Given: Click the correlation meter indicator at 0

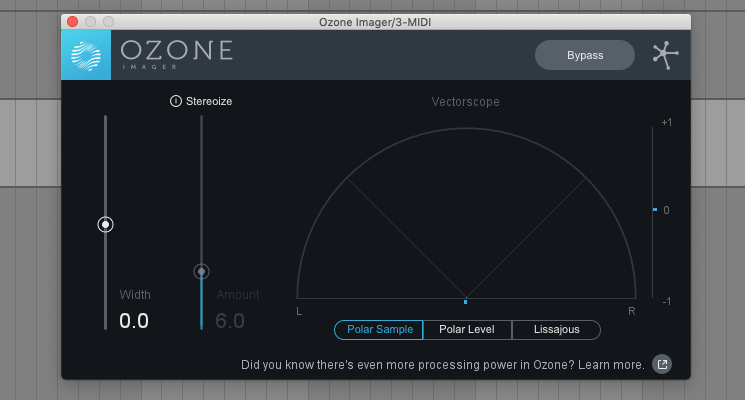Looking at the screenshot, I should coord(655,210).
